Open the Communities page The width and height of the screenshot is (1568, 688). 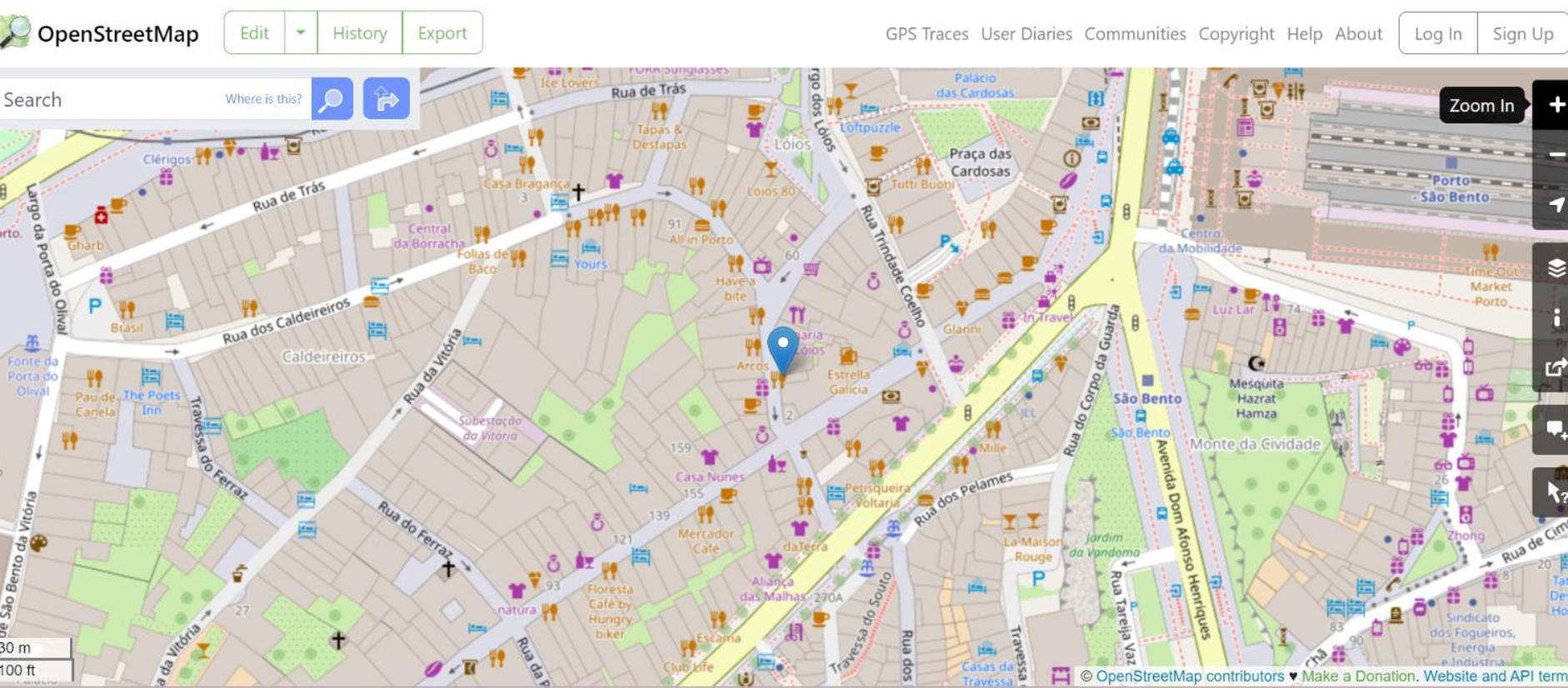(1135, 34)
